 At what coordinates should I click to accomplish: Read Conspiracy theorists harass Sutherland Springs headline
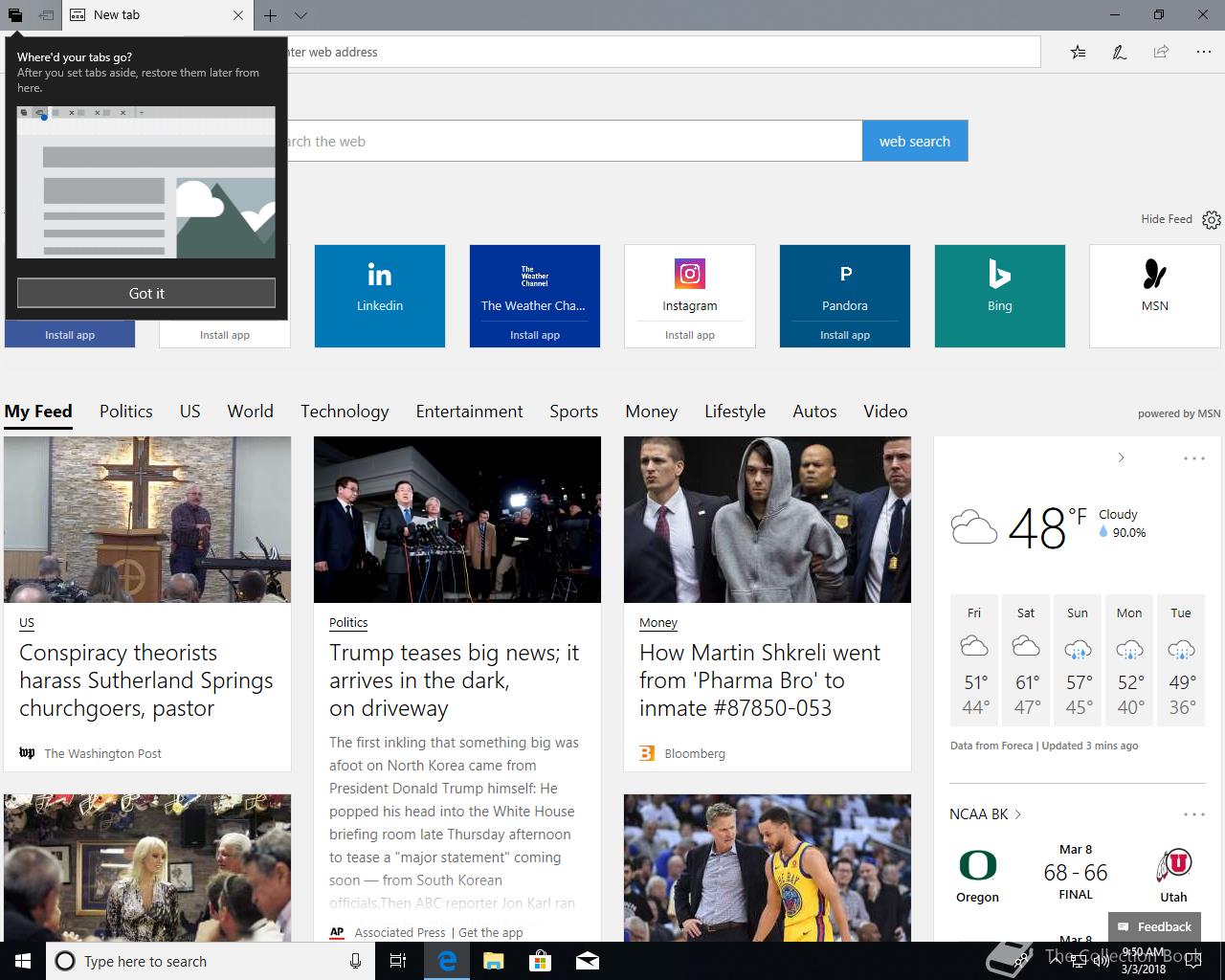pos(146,680)
